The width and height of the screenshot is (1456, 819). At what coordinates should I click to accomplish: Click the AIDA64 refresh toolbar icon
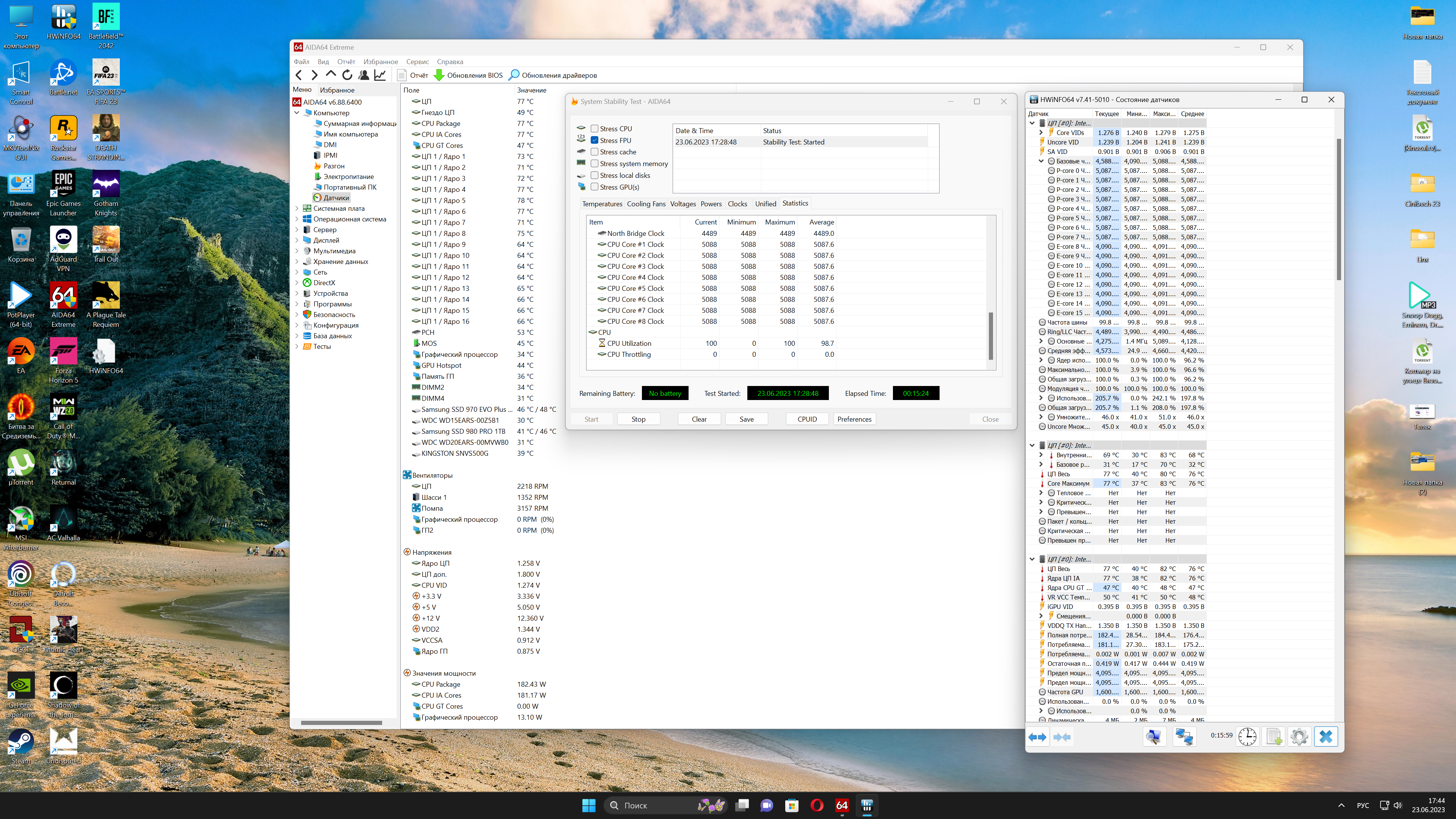pos(347,75)
